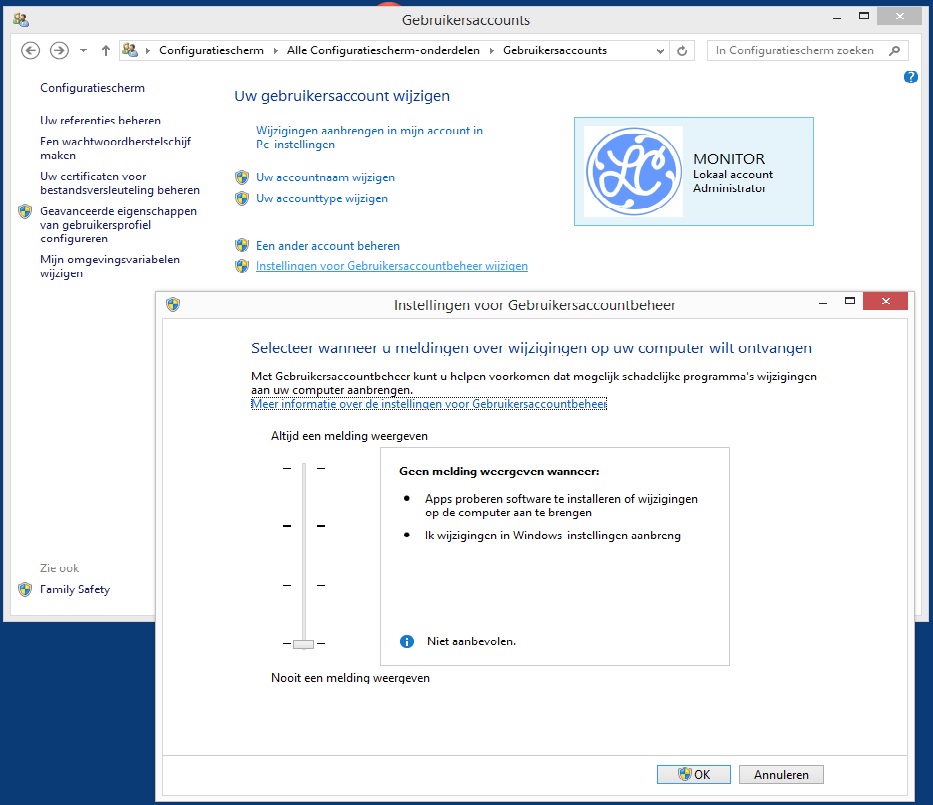The width and height of the screenshot is (933, 805).
Task: Click the Forward arrow navigation button
Action: 59,51
